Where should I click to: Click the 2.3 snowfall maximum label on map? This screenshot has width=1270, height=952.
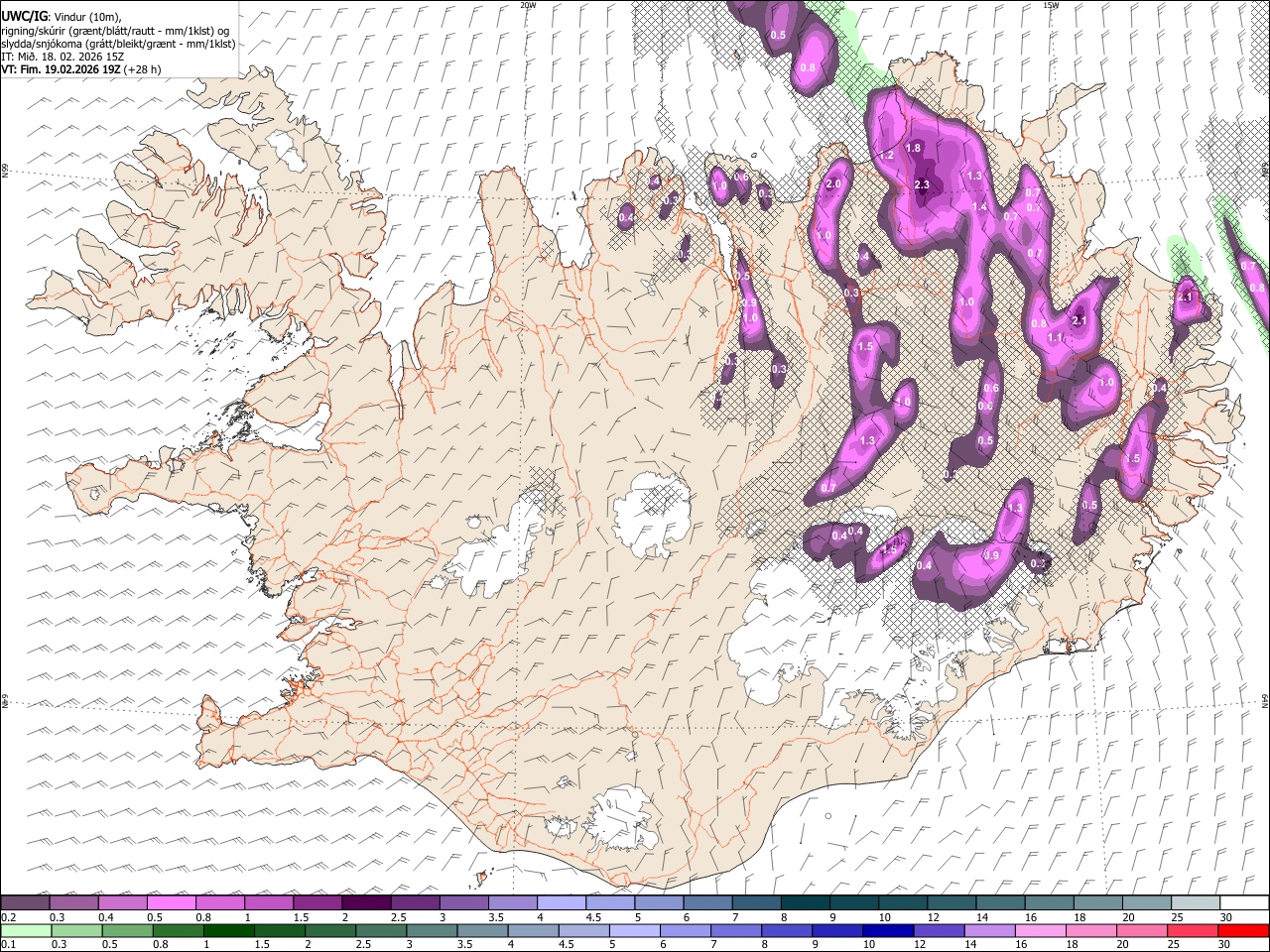click(x=922, y=184)
